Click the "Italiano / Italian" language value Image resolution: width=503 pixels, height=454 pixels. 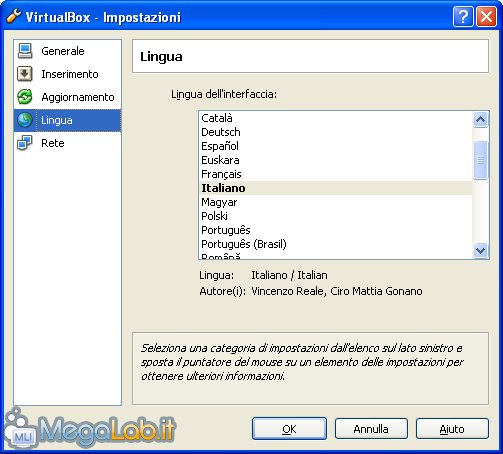pyautogui.click(x=289, y=275)
